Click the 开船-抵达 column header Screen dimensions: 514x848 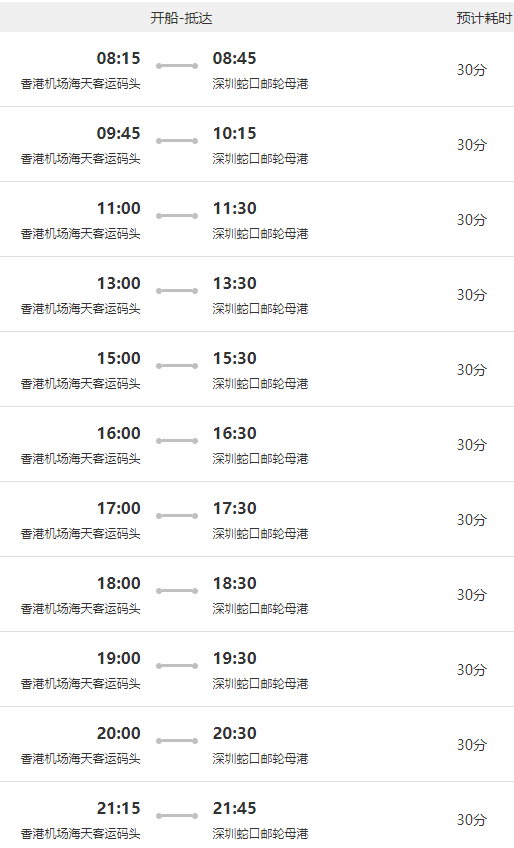(181, 18)
